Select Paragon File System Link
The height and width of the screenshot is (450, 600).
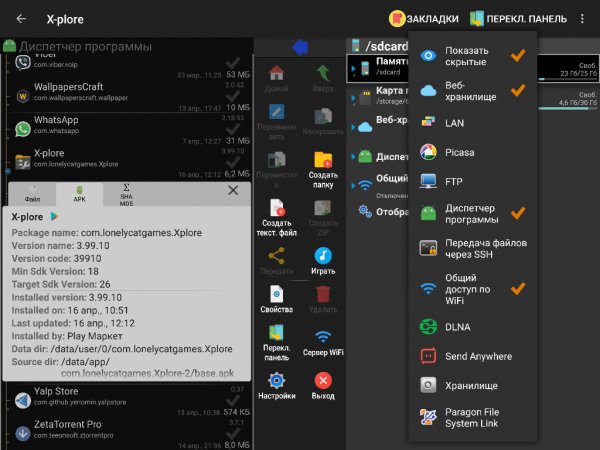click(473, 417)
